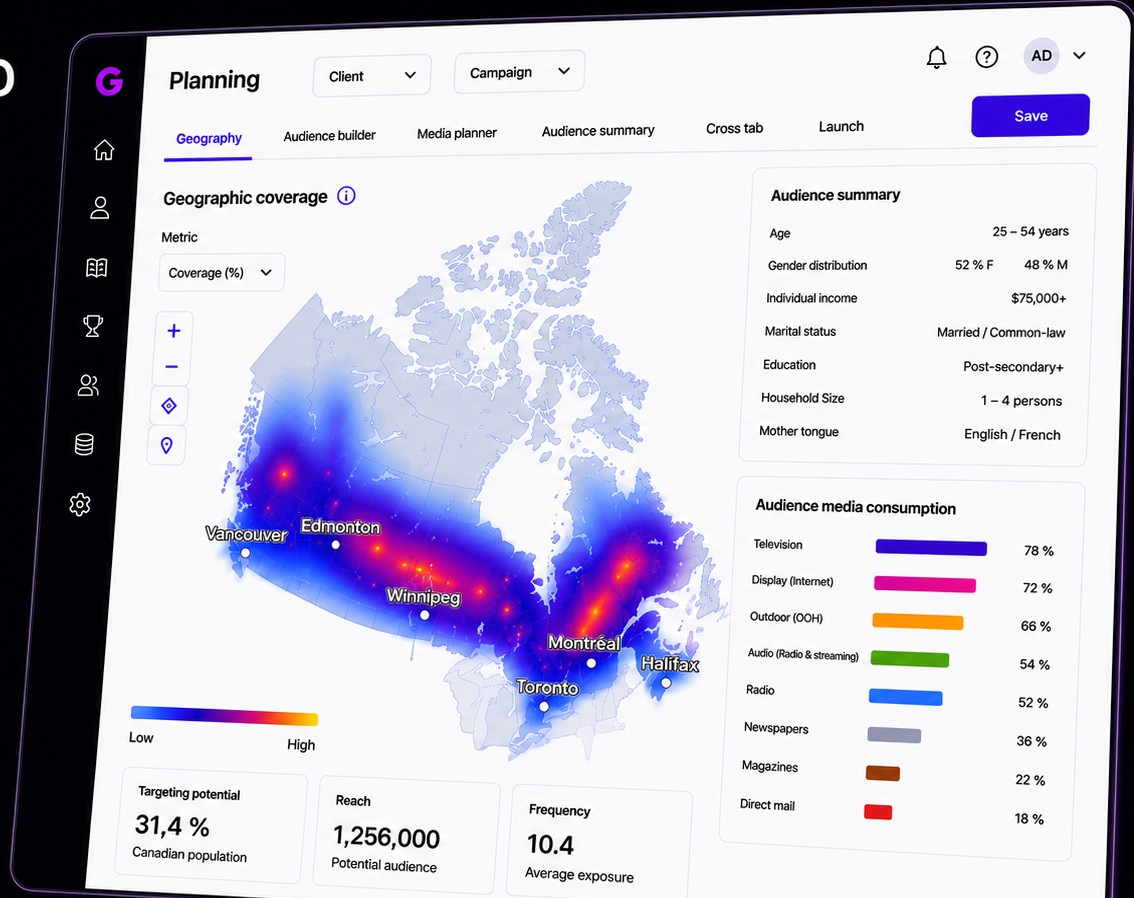Click the Radio blue bar

[905, 697]
